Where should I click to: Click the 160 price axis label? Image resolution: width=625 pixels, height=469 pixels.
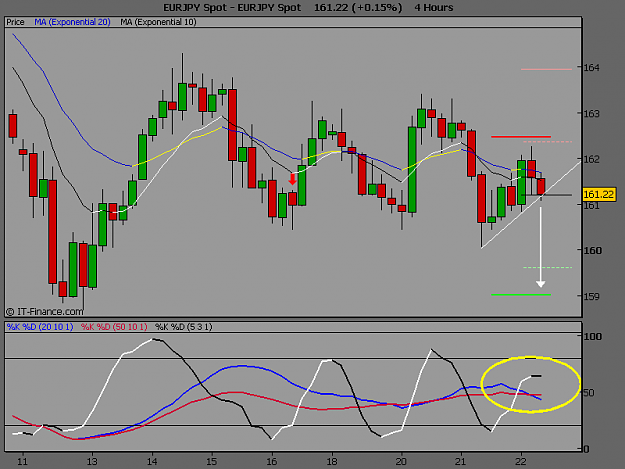(x=592, y=251)
